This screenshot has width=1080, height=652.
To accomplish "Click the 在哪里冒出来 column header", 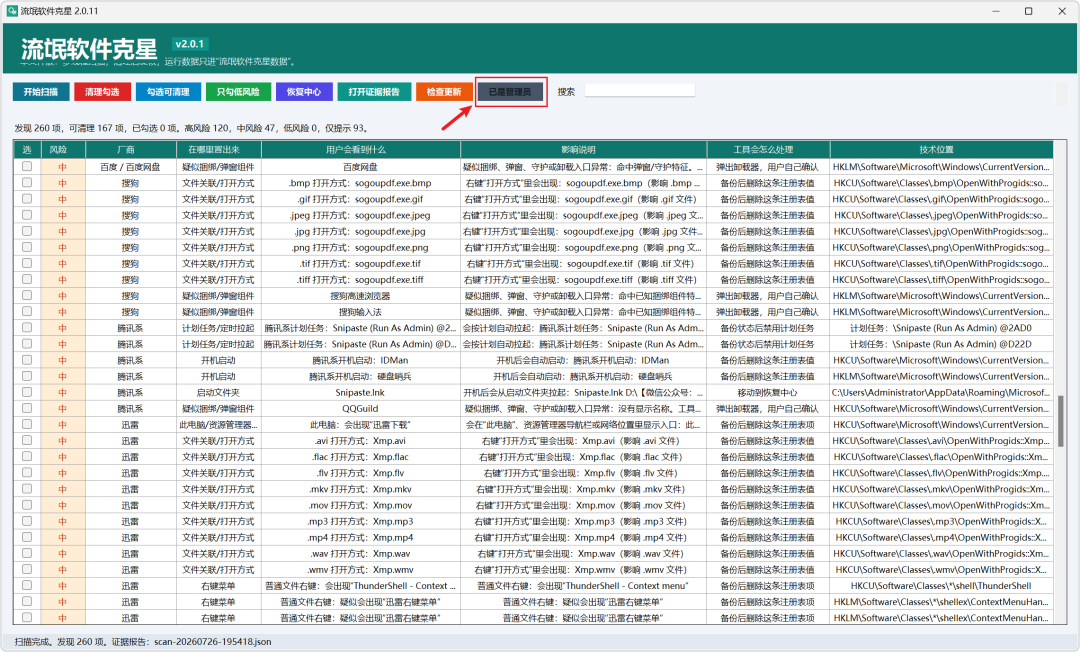I will point(218,149).
